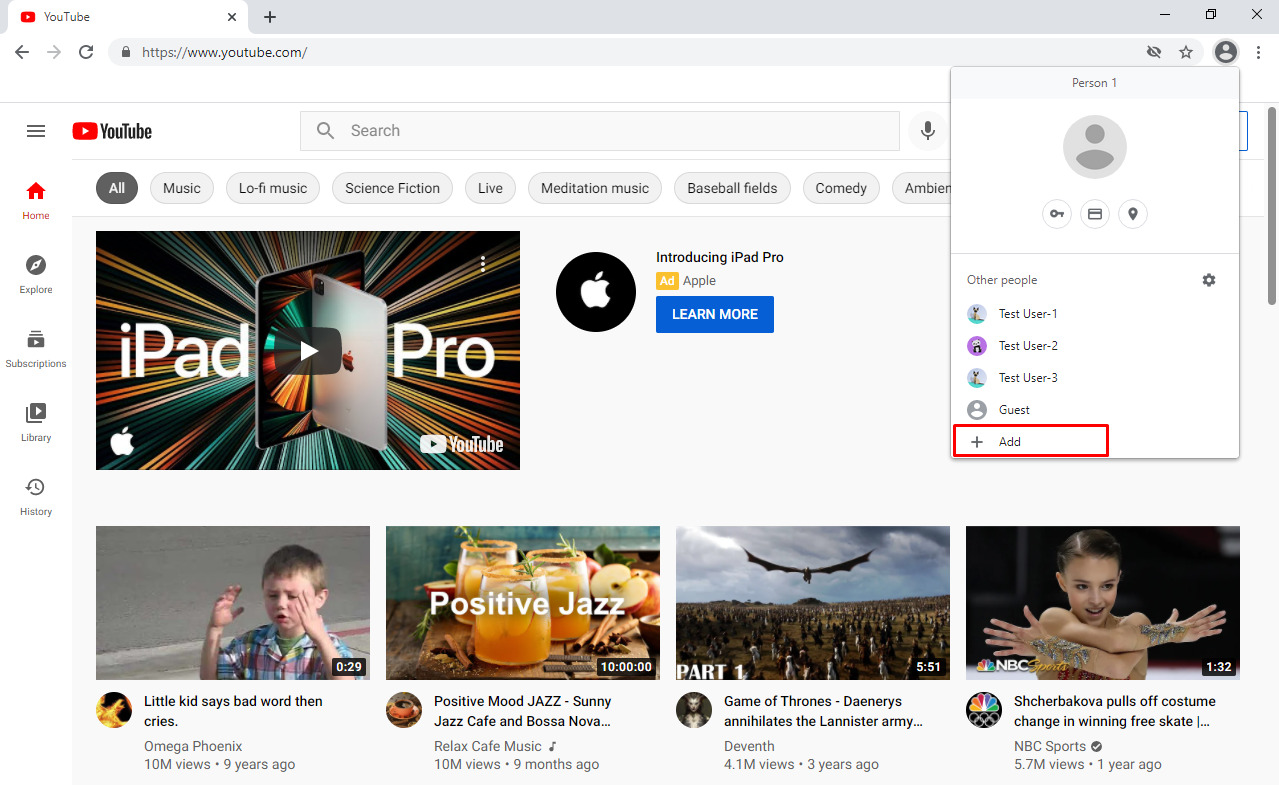This screenshot has height=785, width=1279.
Task: Open a new browser tab
Action: click(270, 17)
